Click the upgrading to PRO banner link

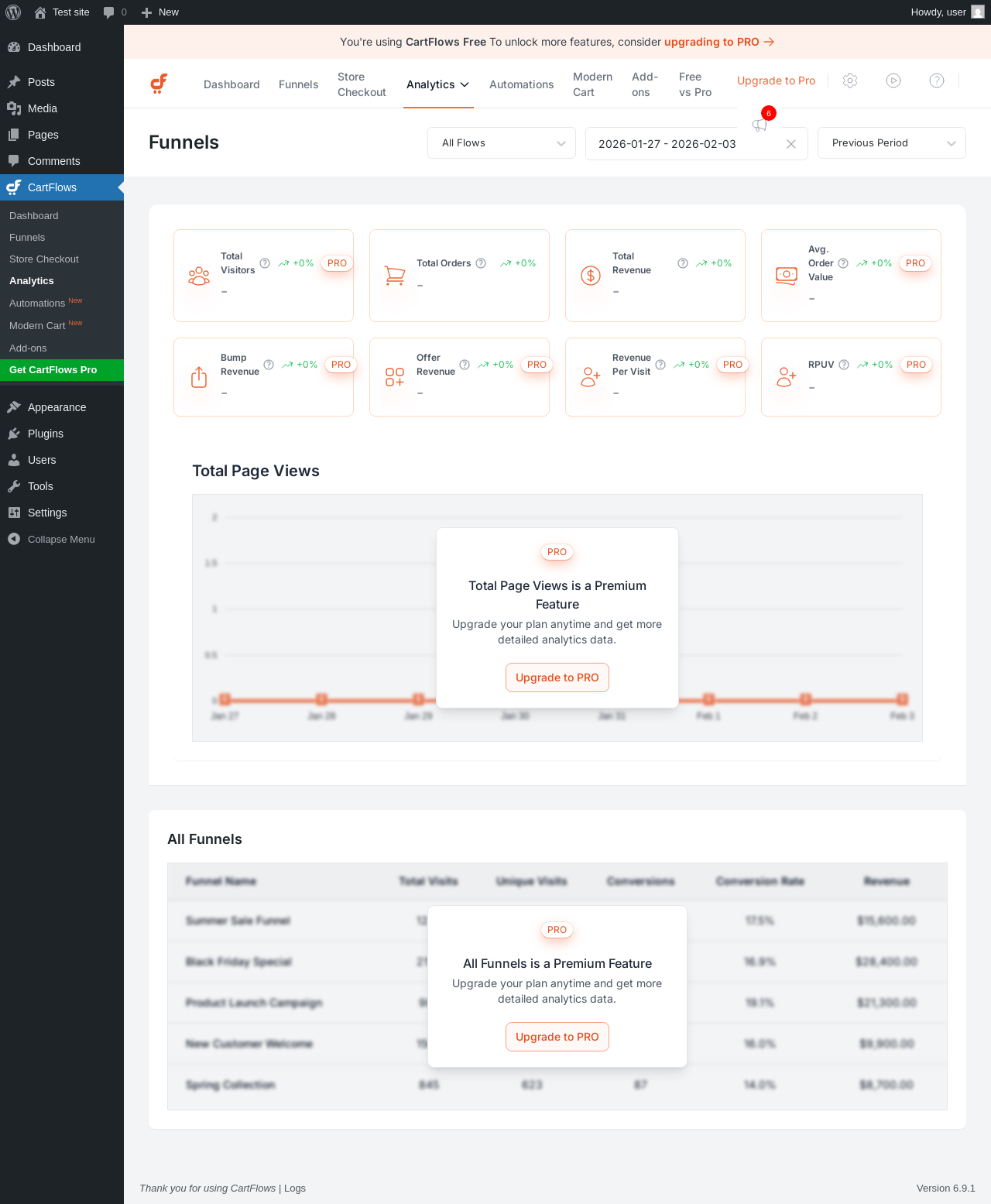[719, 42]
